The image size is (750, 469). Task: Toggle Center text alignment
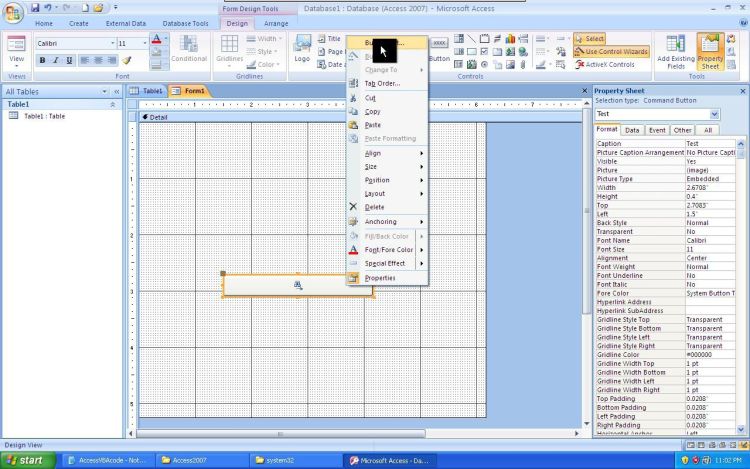tap(98, 60)
